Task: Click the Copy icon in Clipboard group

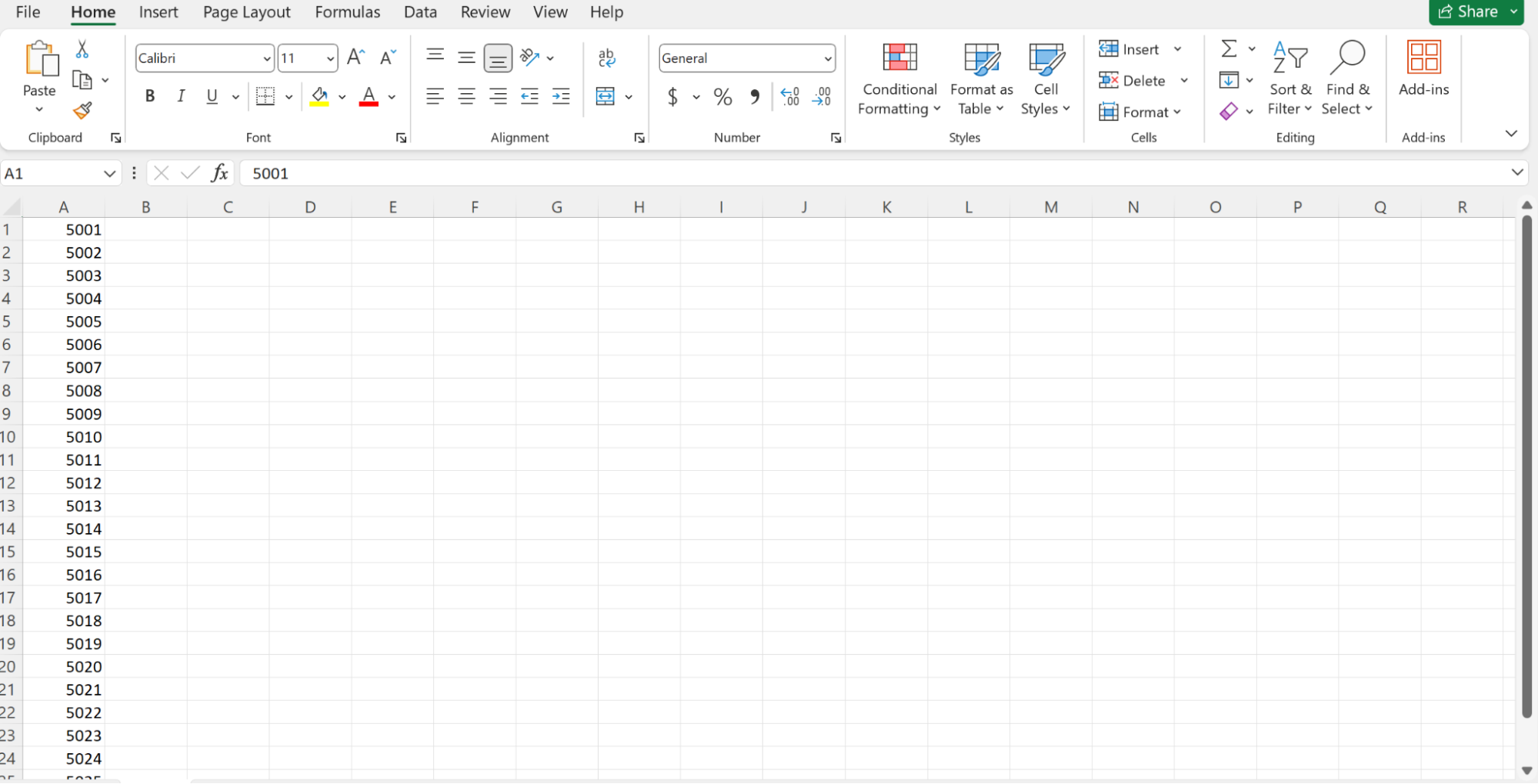Action: [82, 80]
